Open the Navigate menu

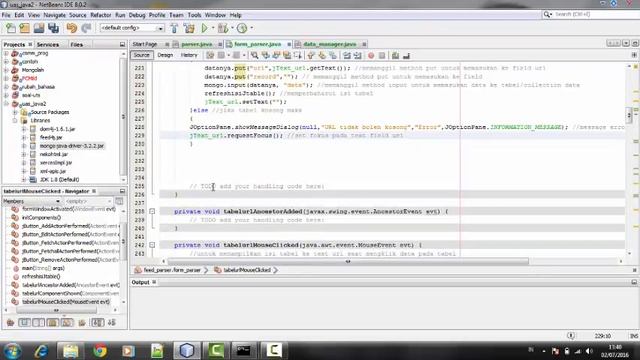(x=54, y=15)
